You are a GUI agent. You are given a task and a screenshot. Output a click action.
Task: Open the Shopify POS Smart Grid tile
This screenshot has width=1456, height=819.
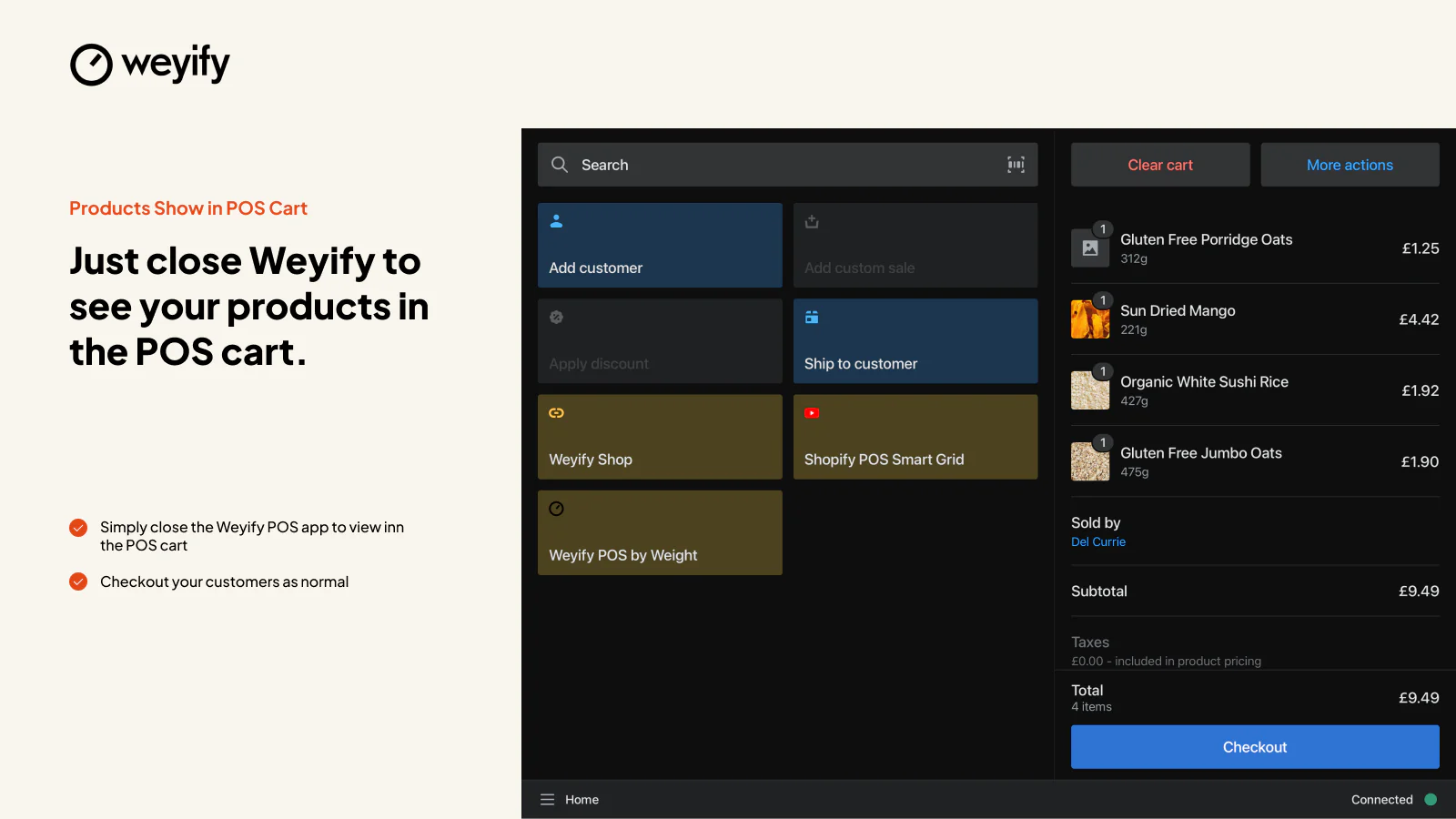[915, 437]
